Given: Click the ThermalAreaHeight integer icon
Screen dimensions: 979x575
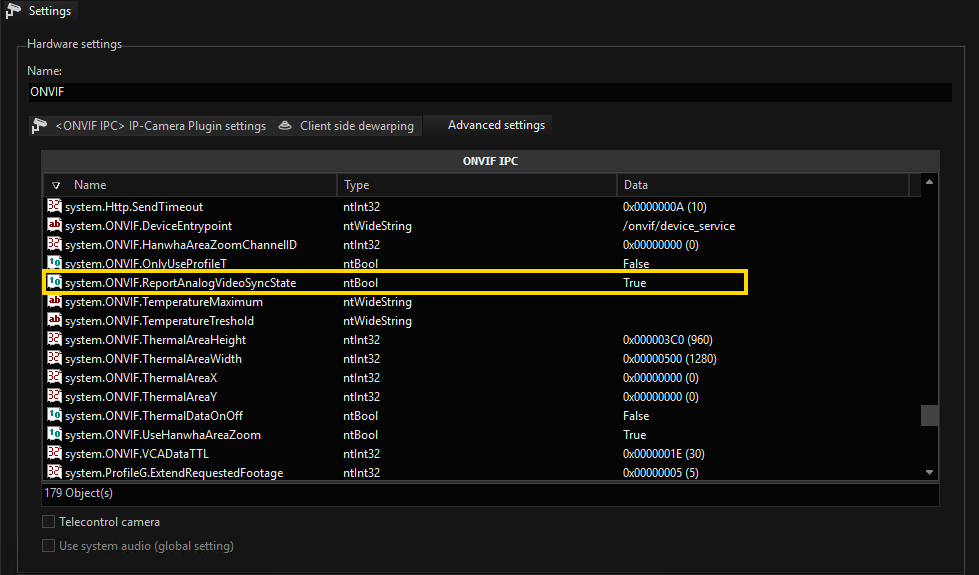Looking at the screenshot, I should (55, 340).
